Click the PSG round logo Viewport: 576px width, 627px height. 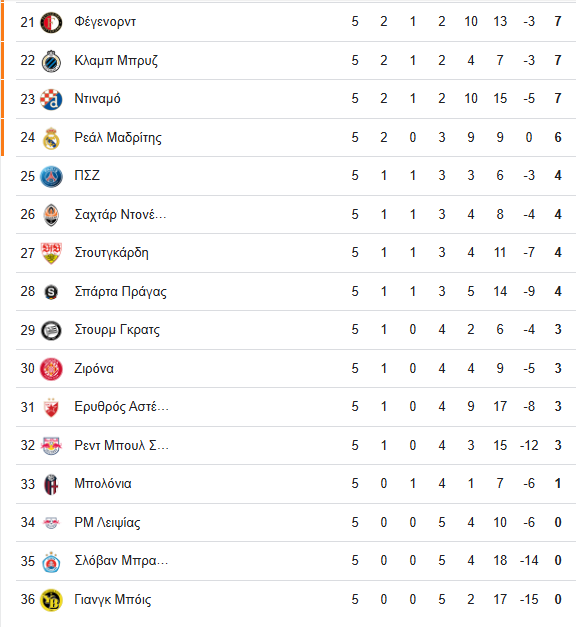tap(51, 176)
